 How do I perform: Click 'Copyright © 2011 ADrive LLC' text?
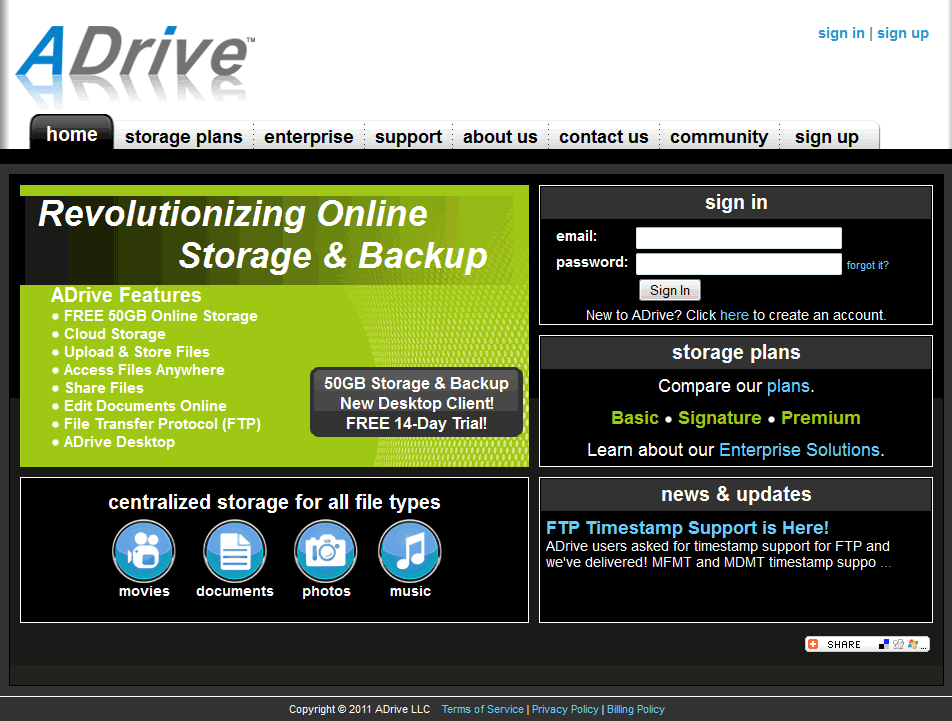click(x=359, y=709)
